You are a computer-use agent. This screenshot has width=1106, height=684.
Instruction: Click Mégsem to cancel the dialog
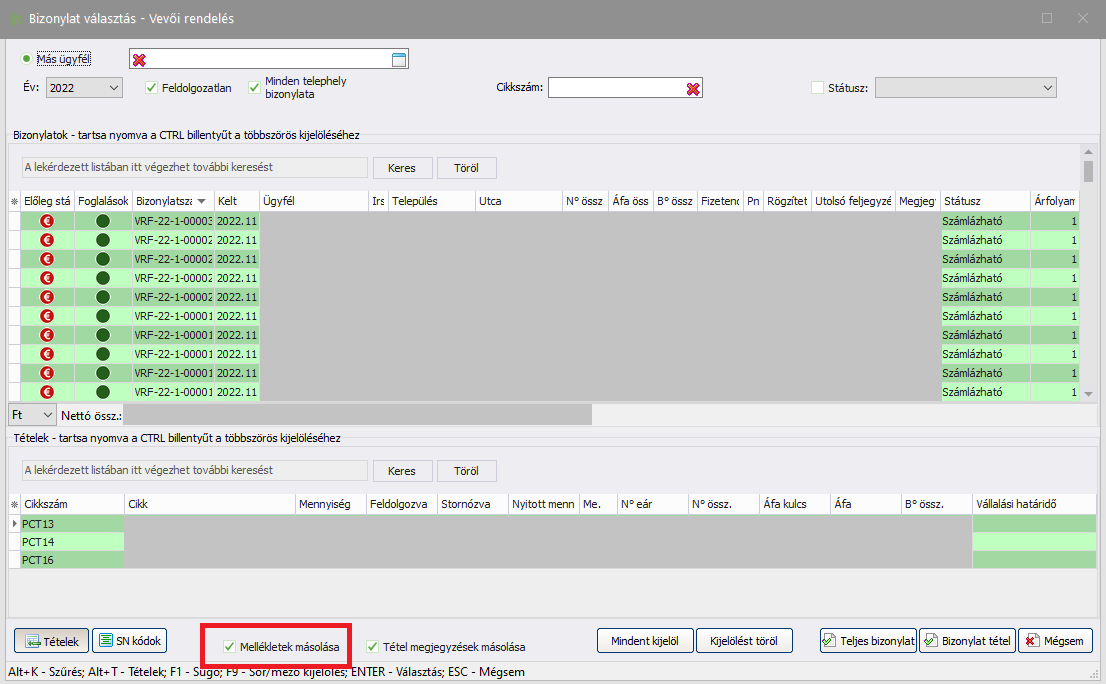1055,641
